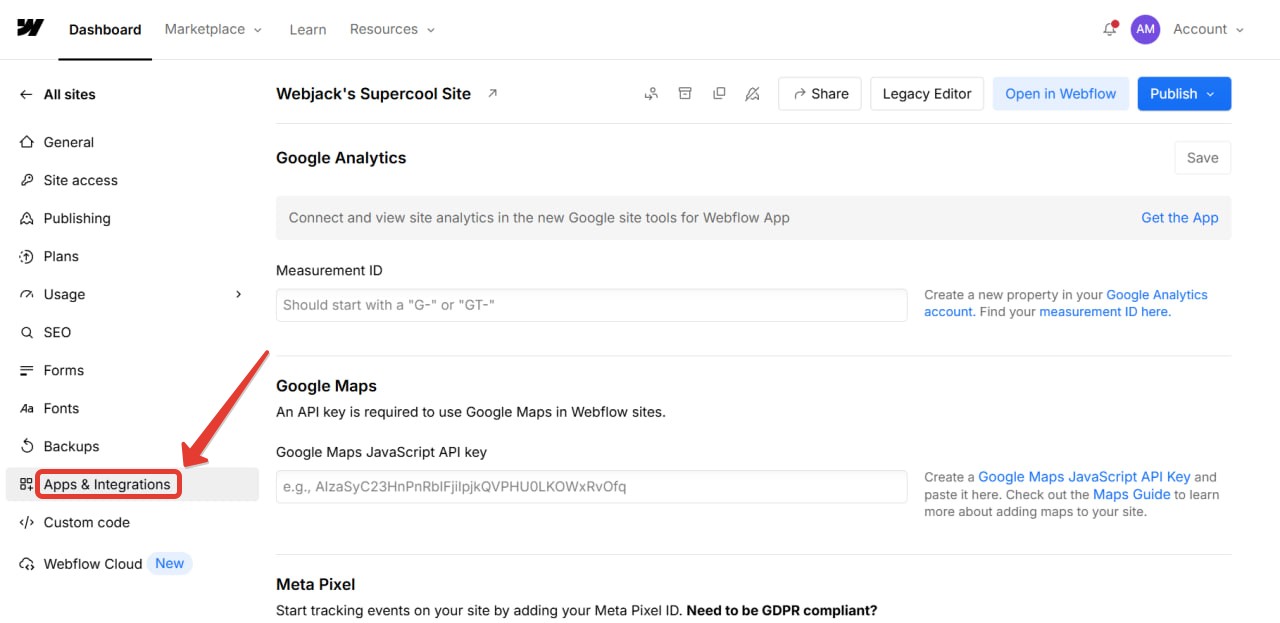Click the Share button
The height and width of the screenshot is (623, 1280).
(x=820, y=93)
